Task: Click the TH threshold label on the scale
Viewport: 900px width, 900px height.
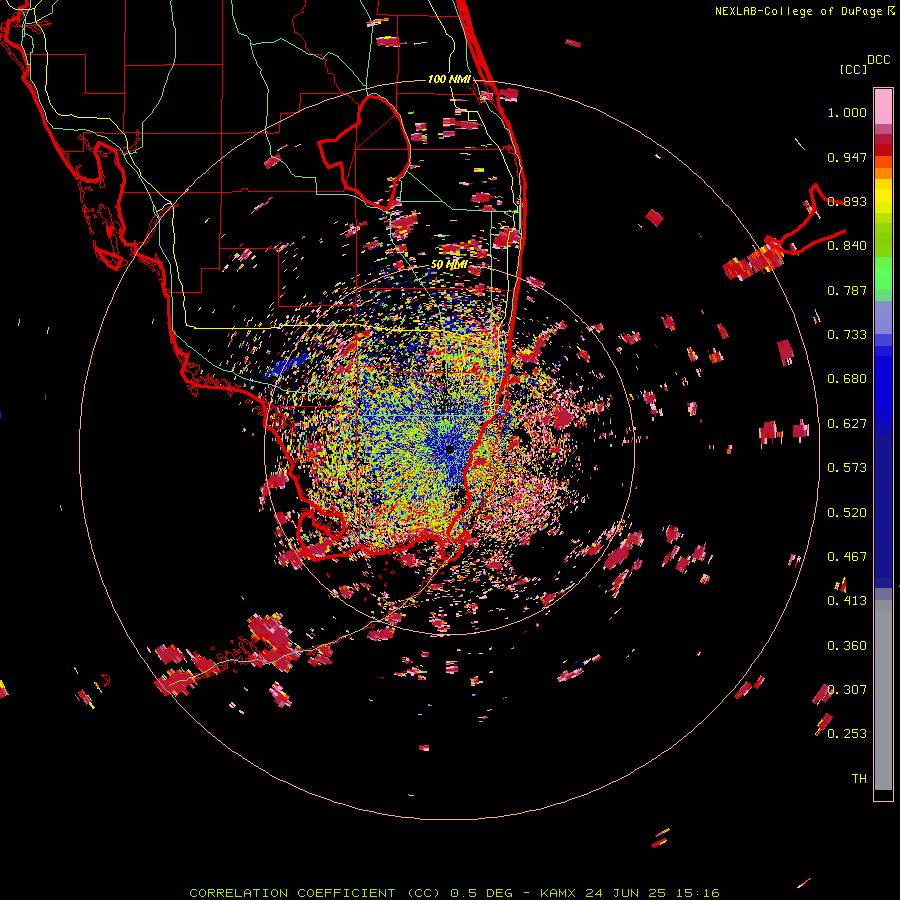Action: coord(859,779)
